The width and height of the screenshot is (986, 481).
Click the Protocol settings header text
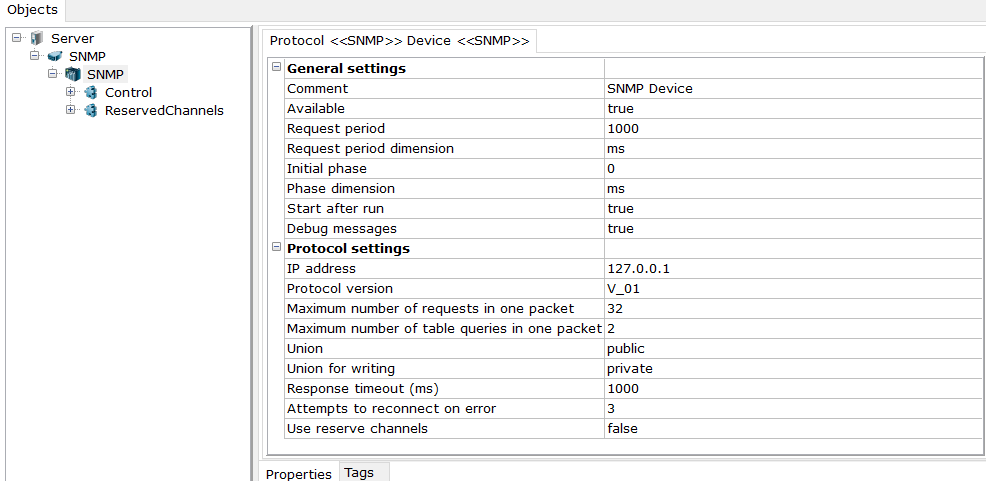point(348,248)
